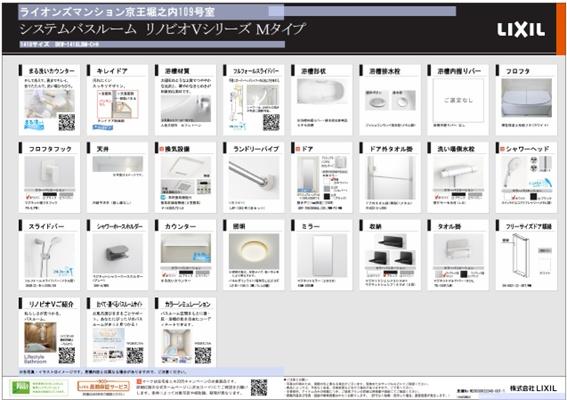Click the black color swatch in 洗い場側水栓 card
The width and height of the screenshot is (567, 400).
(458, 195)
